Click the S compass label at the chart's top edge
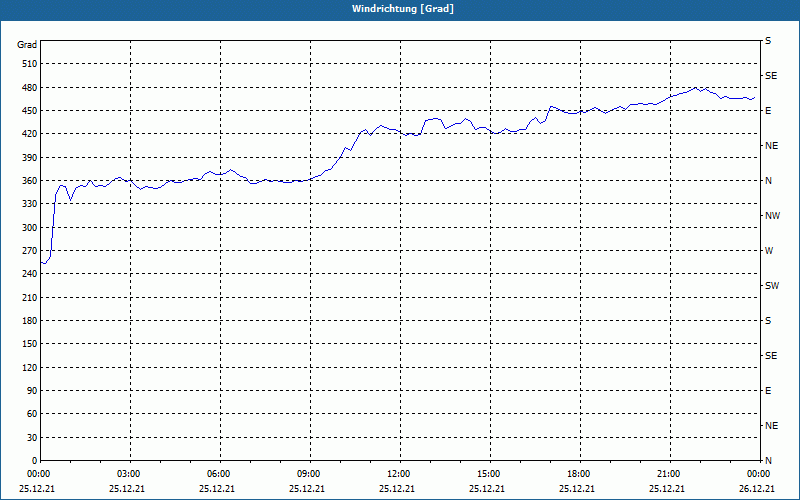This screenshot has height=500, width=800. tap(768, 41)
